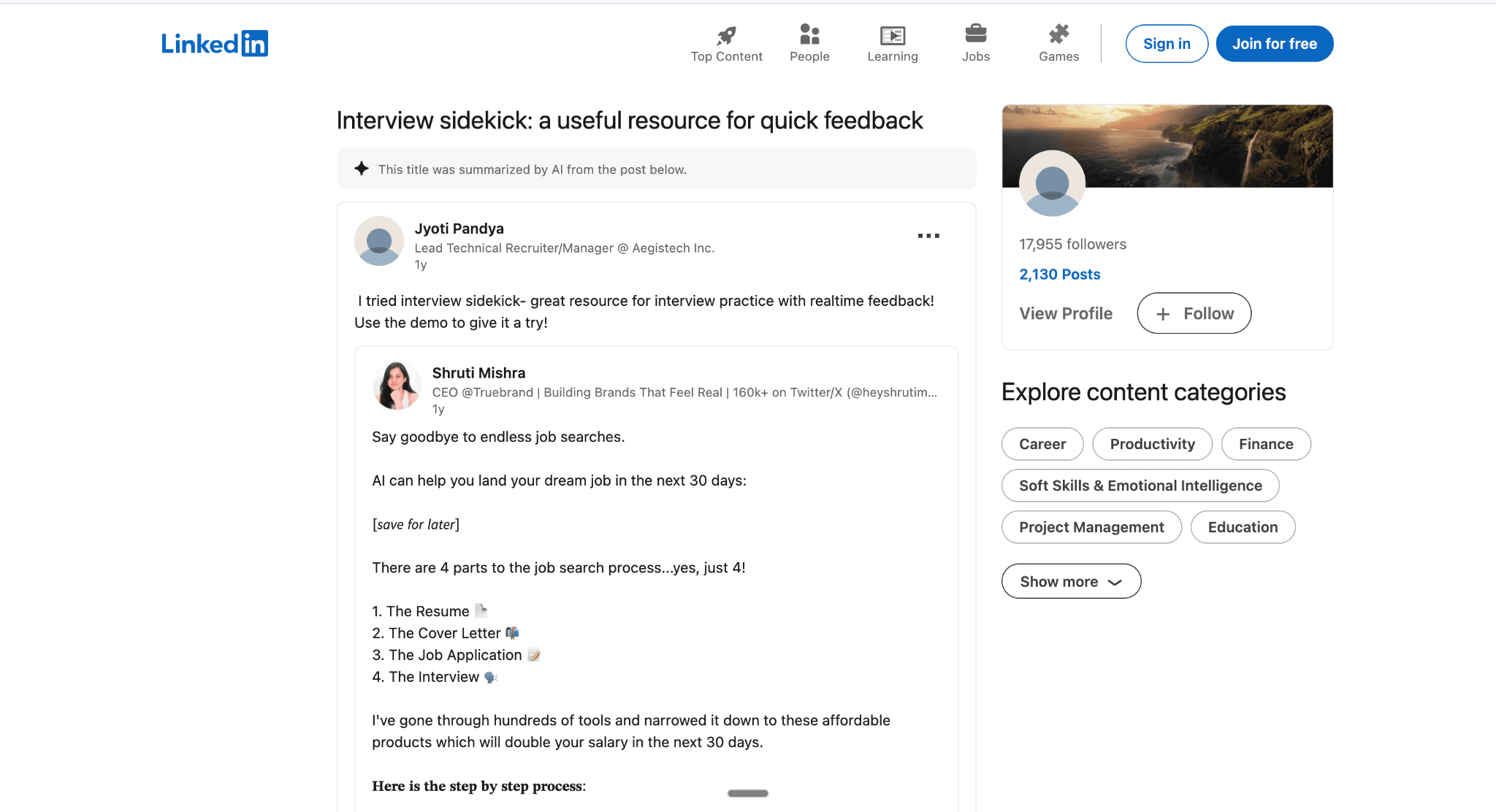Select the Productivity category
The image size is (1496, 812).
pos(1153,444)
